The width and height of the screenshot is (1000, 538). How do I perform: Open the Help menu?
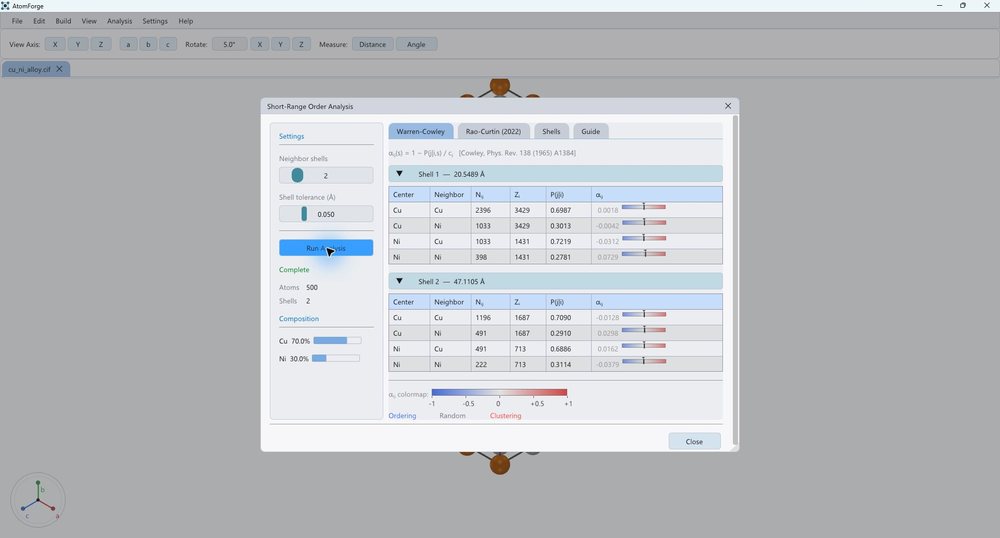[x=186, y=21]
